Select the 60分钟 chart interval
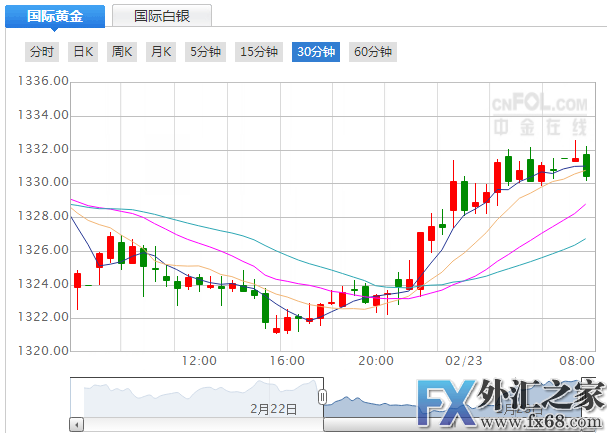Viewport: 607px width, 433px height. click(373, 52)
